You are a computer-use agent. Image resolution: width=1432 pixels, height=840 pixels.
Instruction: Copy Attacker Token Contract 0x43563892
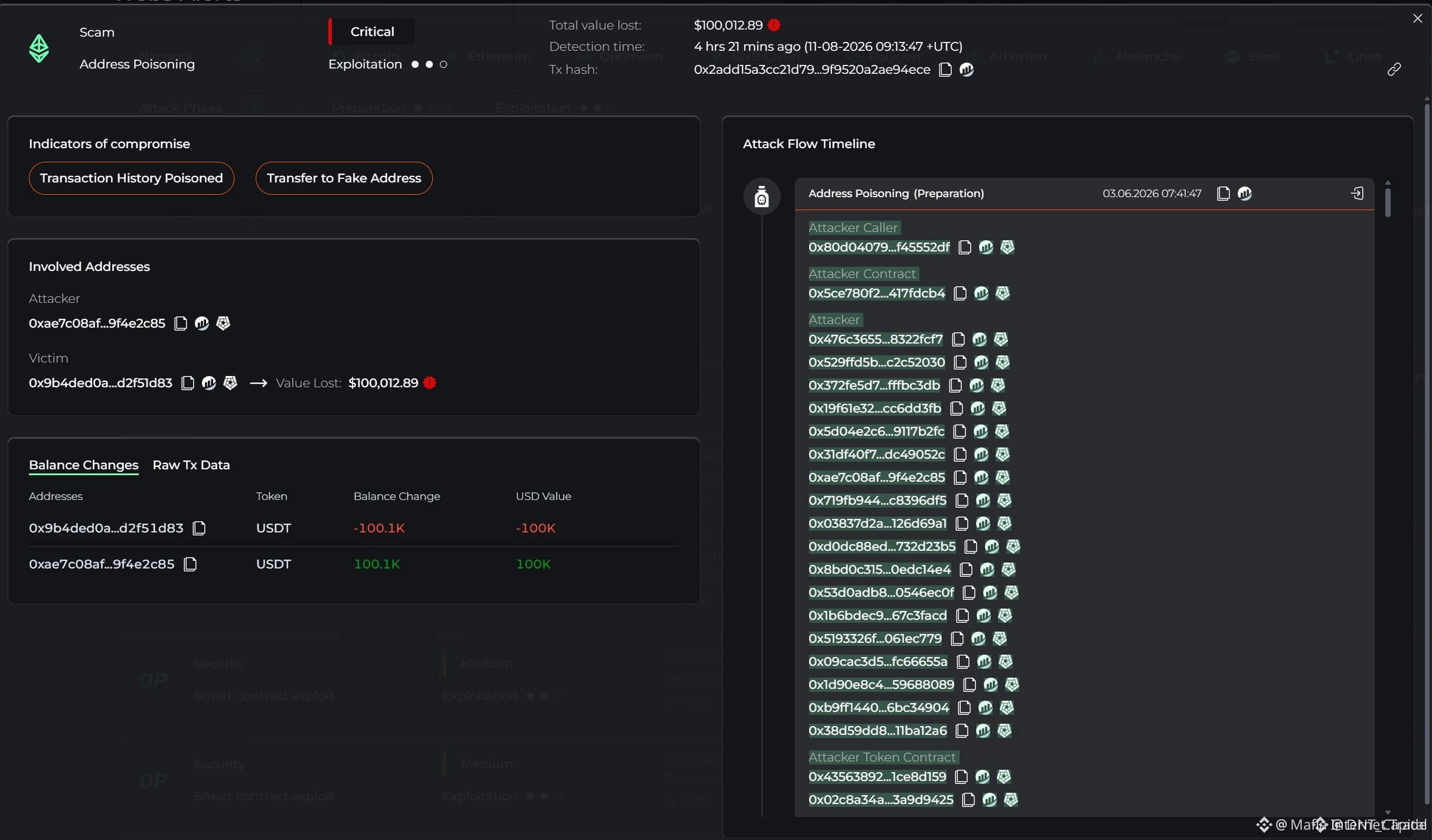click(961, 777)
